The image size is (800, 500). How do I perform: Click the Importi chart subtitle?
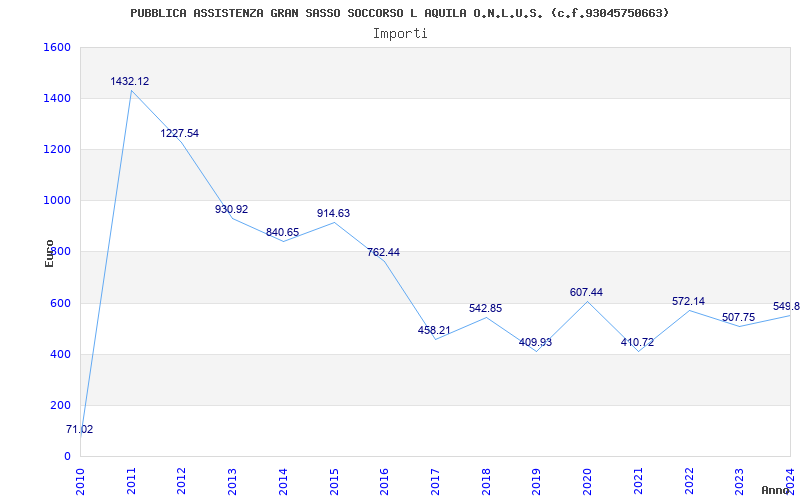[x=400, y=34]
